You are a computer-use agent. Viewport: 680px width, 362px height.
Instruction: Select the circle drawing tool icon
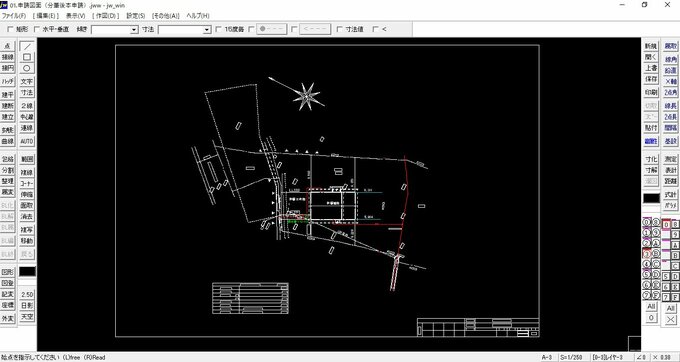27,68
